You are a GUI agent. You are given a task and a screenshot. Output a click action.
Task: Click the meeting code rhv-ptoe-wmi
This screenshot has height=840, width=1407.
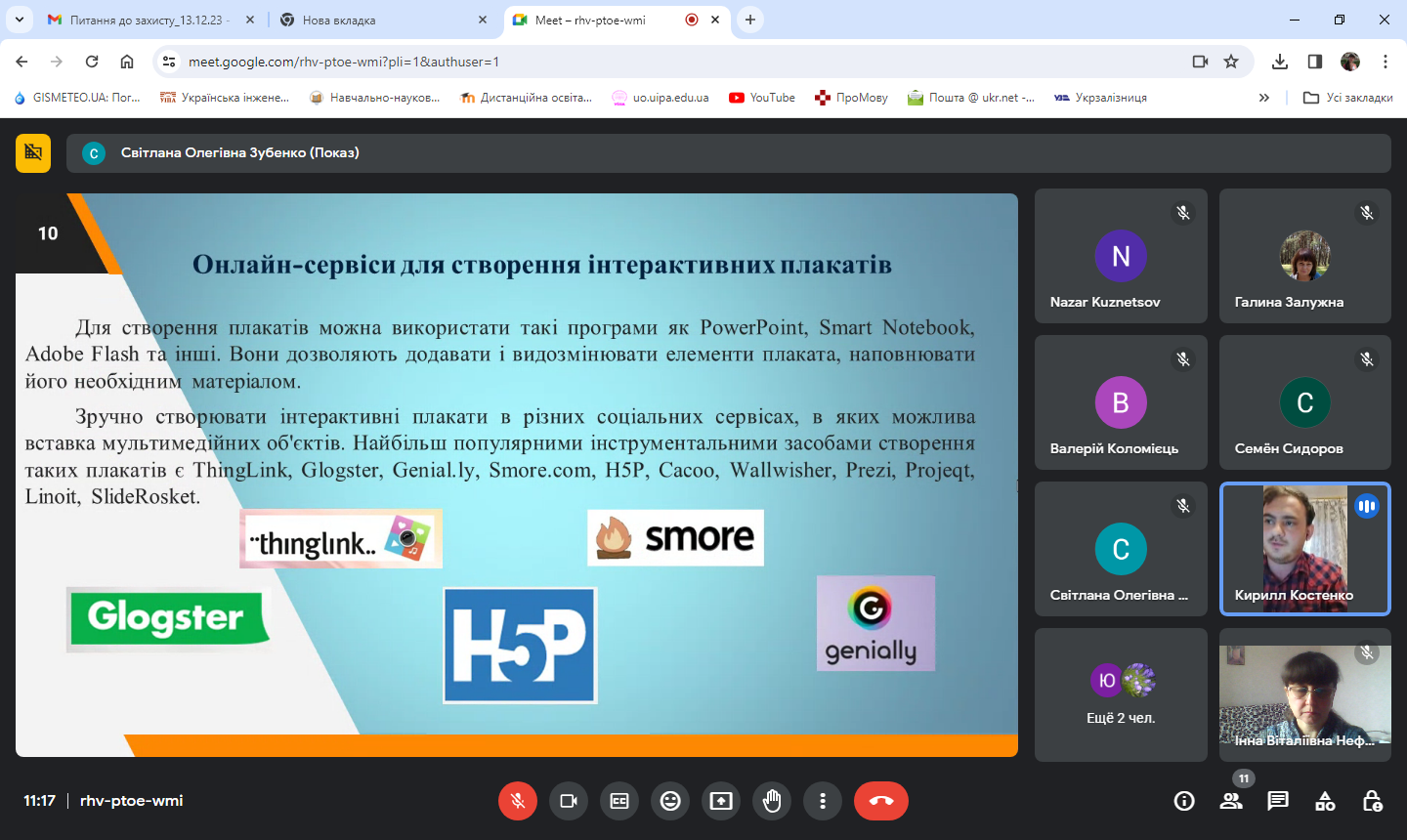pos(132,801)
